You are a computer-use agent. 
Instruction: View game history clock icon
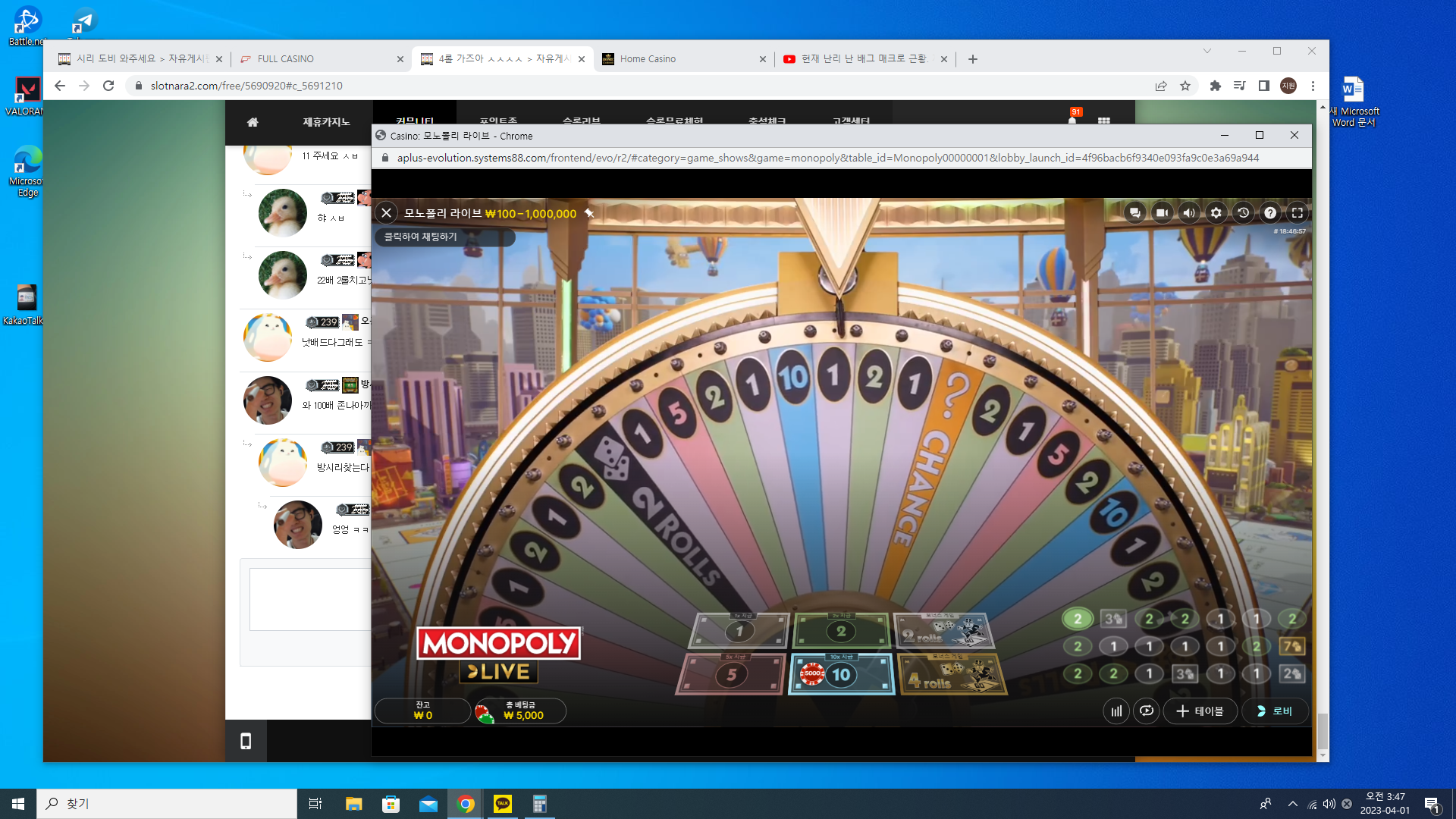(1244, 213)
